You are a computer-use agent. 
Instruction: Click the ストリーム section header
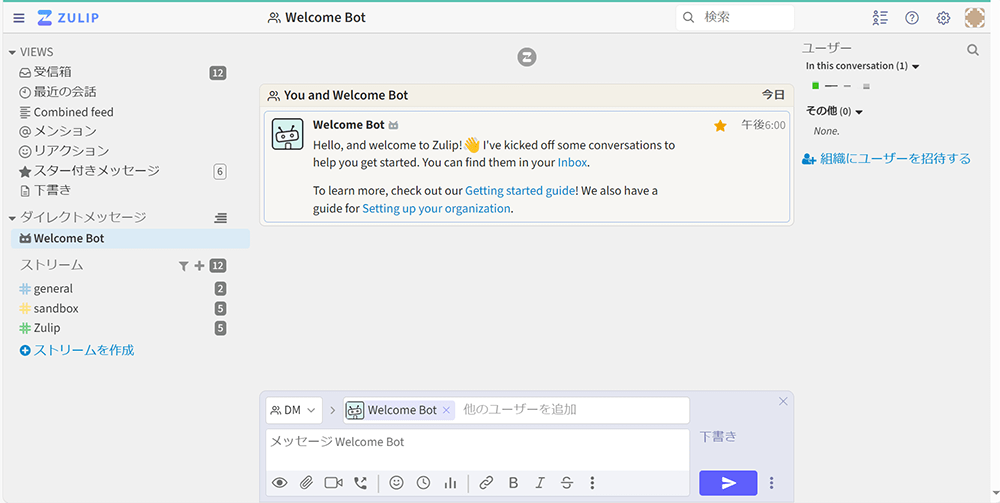(x=52, y=265)
